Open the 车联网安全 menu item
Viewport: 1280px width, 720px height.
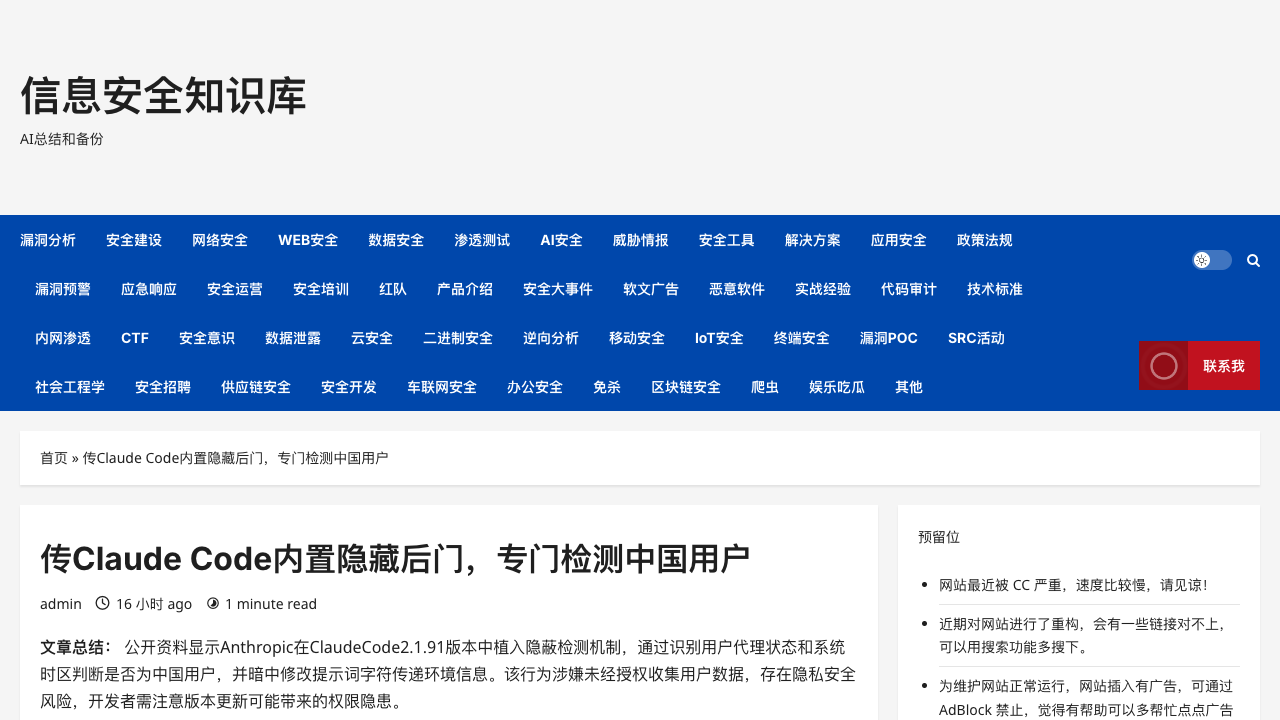(442, 387)
